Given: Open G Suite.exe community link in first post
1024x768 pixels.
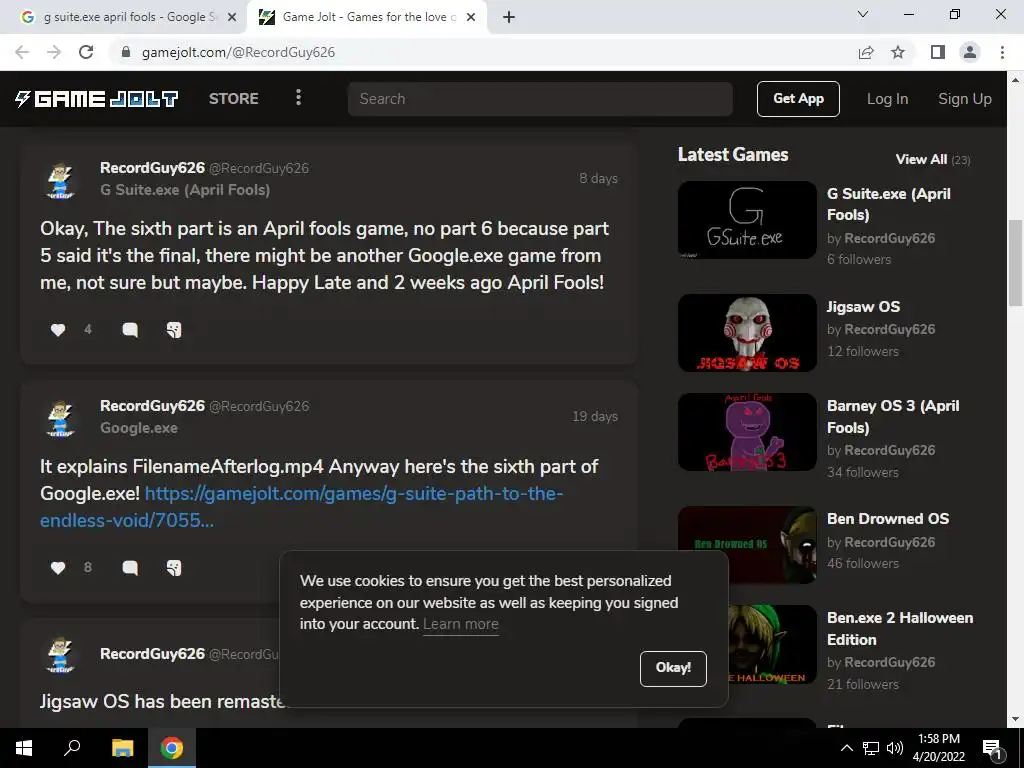Looking at the screenshot, I should [185, 190].
